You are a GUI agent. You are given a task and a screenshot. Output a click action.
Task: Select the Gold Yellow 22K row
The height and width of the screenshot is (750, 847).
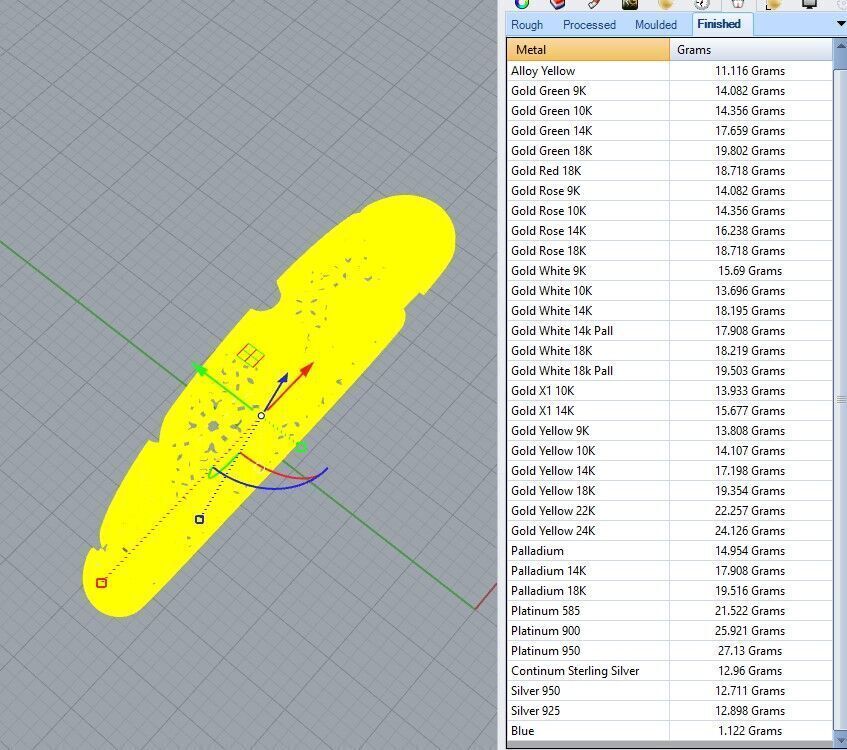point(670,511)
